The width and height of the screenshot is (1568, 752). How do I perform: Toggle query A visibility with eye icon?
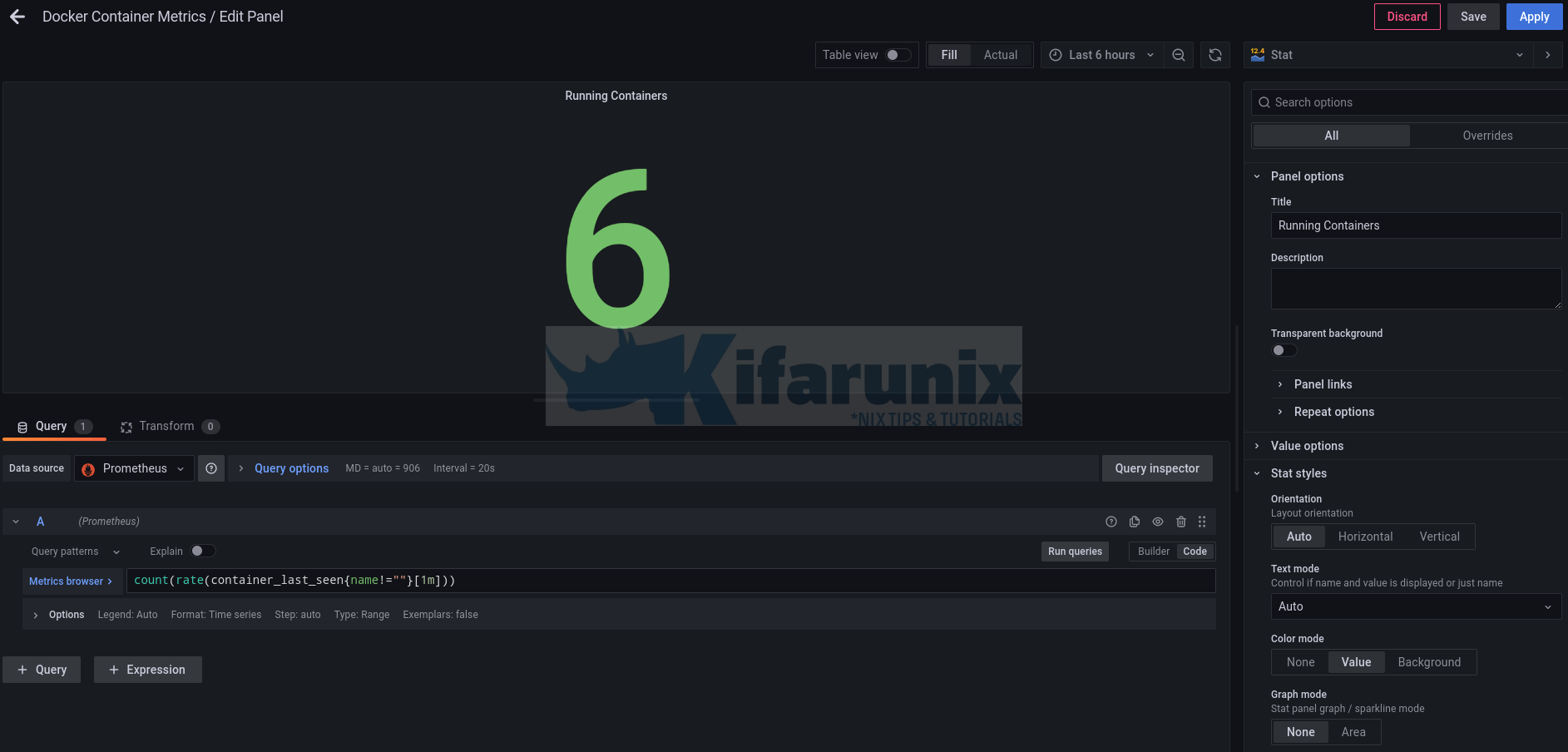(x=1158, y=522)
